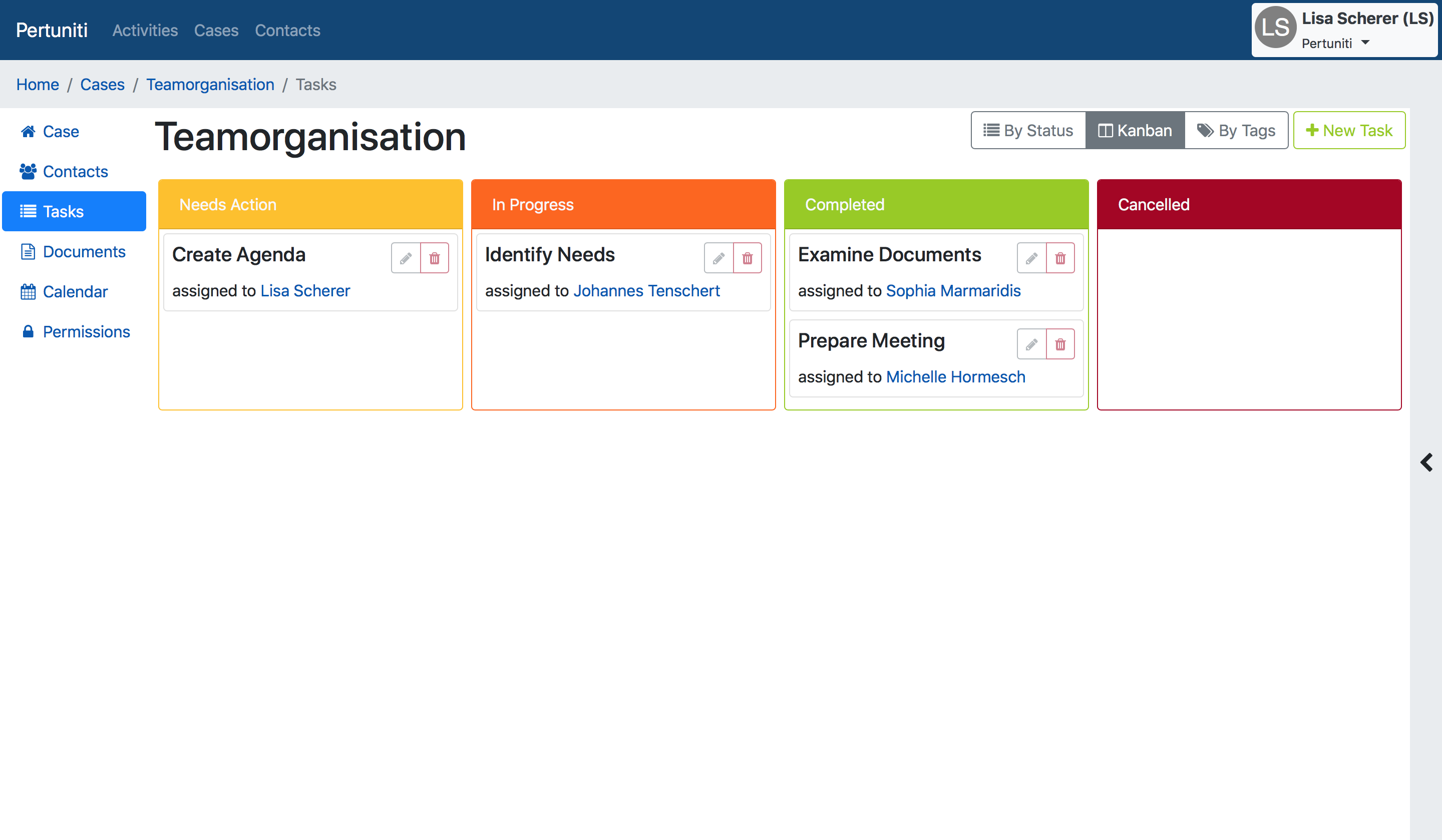Go to Pertuniti brand home
The image size is (1442, 840).
(52, 30)
